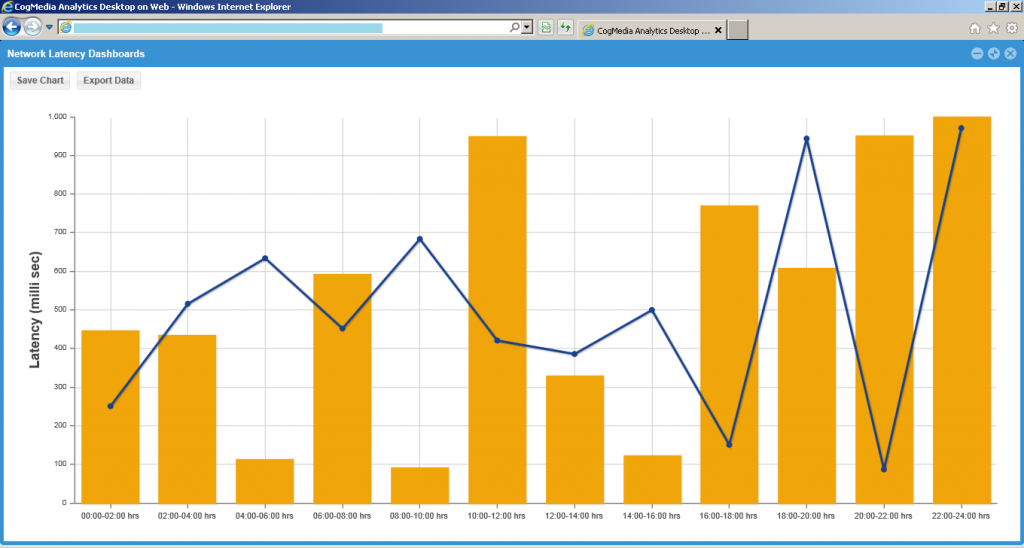Select the CogMedia Analytics Desktop tab
Viewport: 1024px width, 548px height.
click(x=645, y=30)
